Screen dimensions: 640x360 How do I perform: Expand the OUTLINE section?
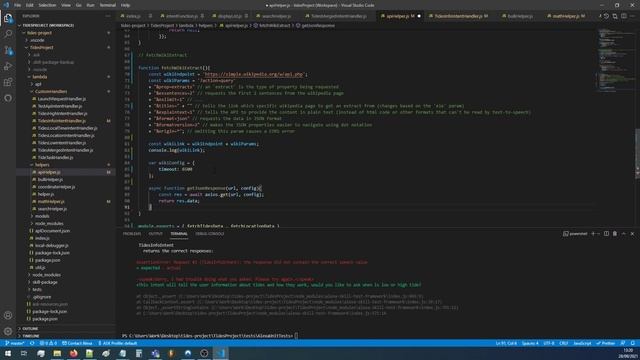click(x=30, y=329)
